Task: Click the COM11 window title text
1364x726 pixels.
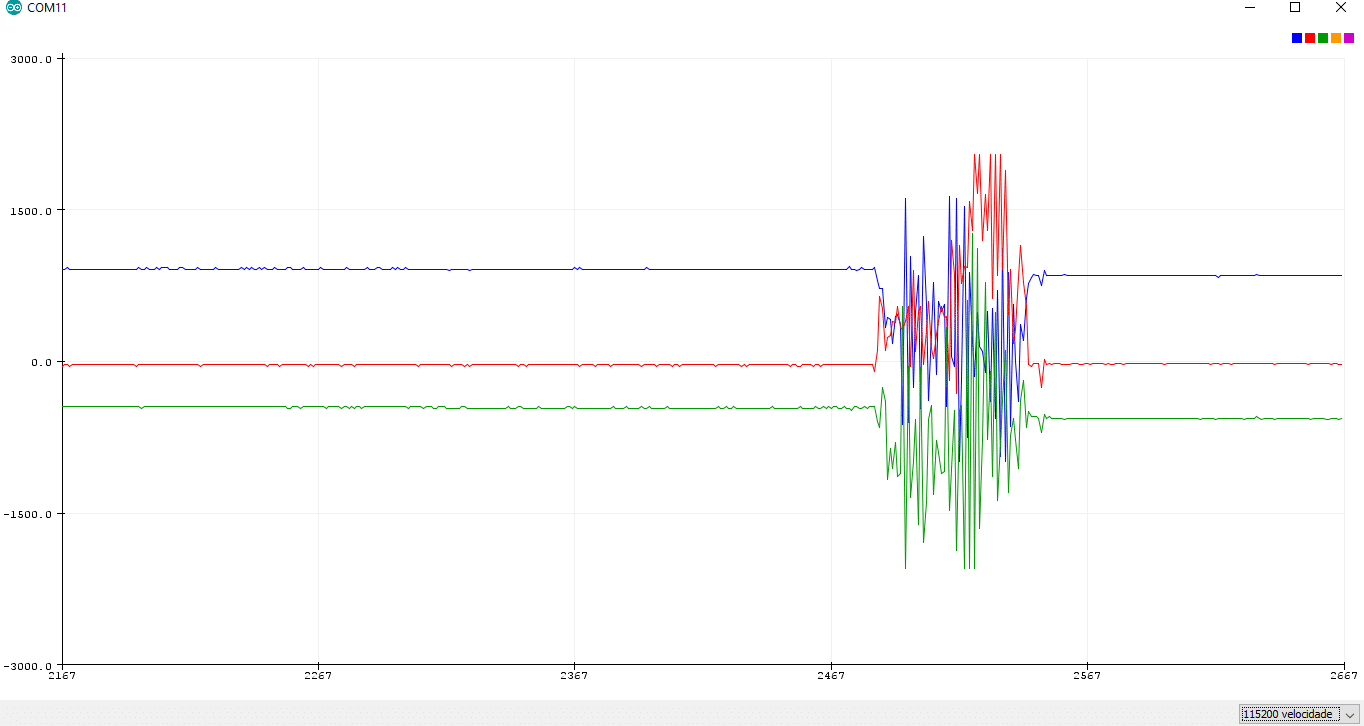Action: pos(47,8)
